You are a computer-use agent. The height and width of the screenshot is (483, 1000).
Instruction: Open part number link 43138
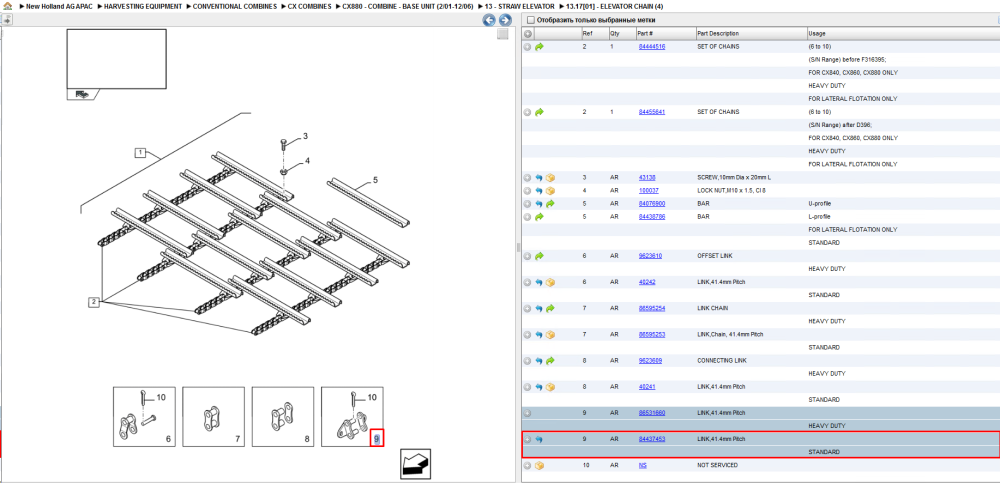(x=647, y=177)
